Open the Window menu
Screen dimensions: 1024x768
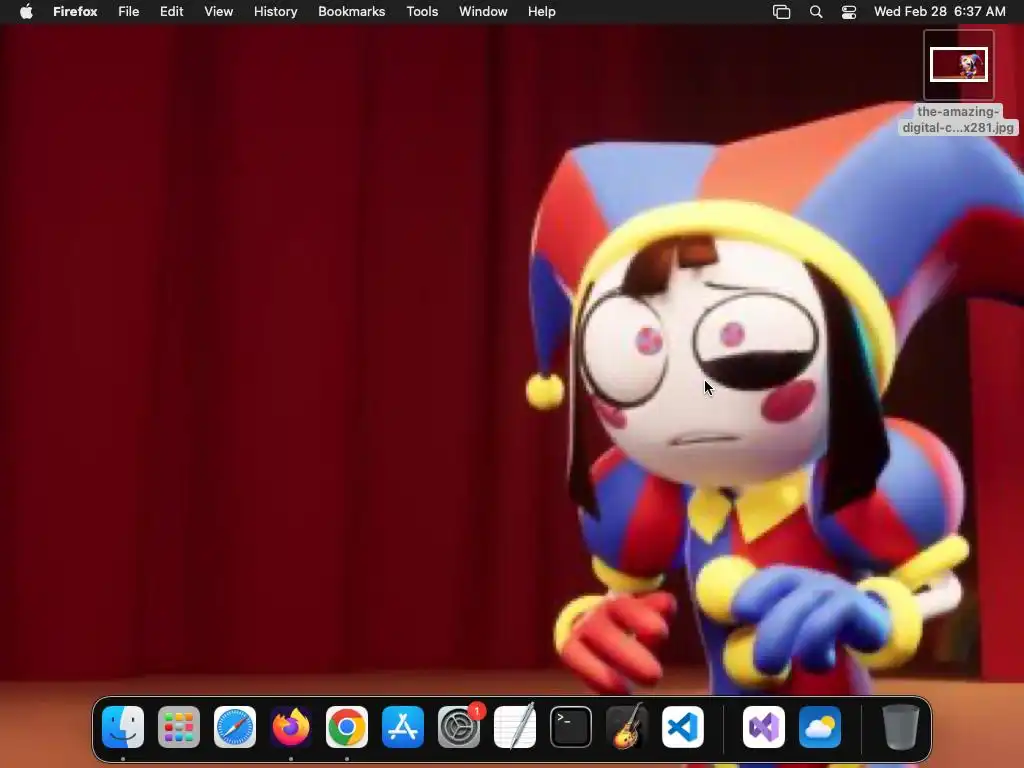[x=483, y=12]
